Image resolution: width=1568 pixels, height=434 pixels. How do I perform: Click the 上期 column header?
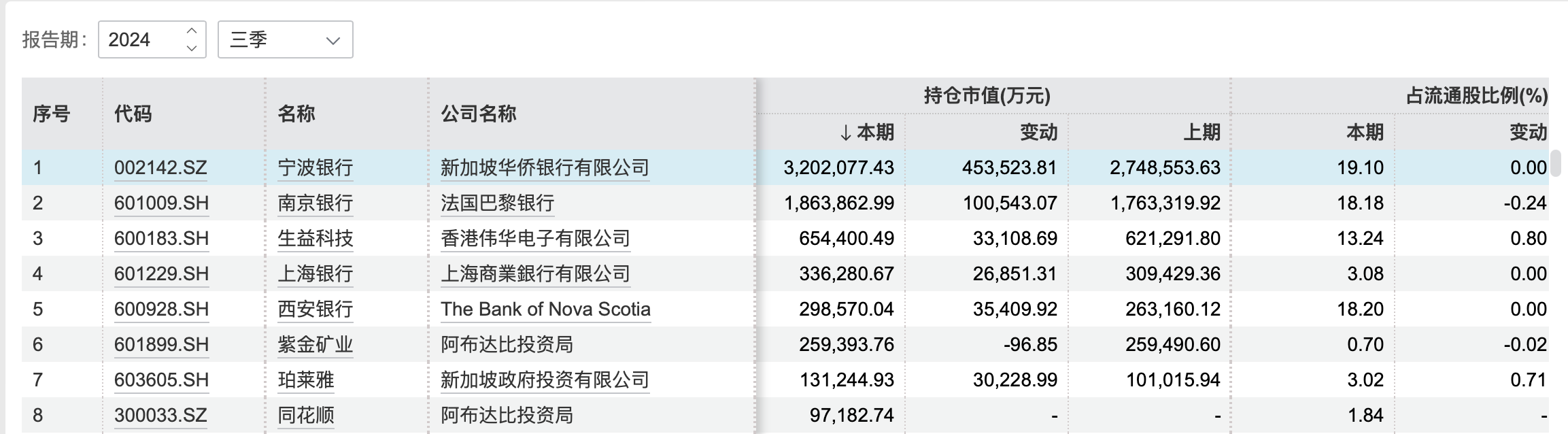1201,132
